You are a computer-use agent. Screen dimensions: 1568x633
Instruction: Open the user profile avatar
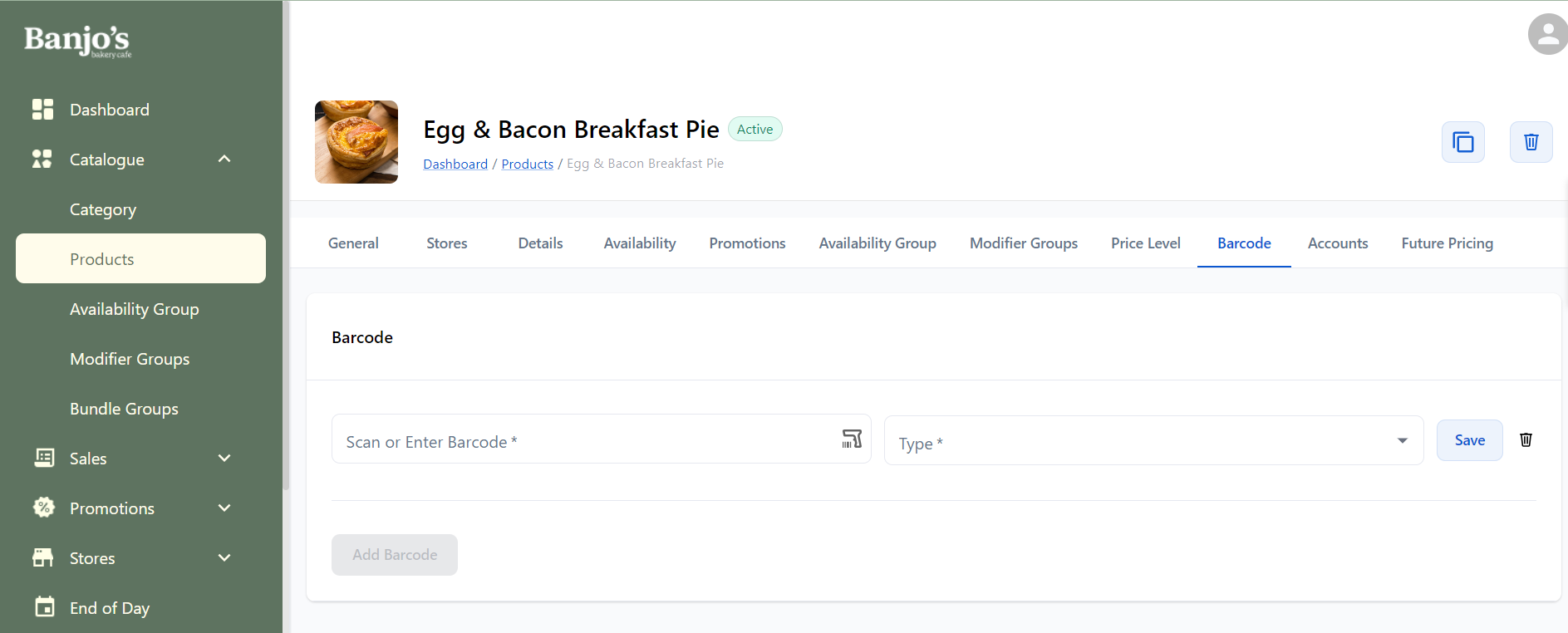pos(1546,35)
